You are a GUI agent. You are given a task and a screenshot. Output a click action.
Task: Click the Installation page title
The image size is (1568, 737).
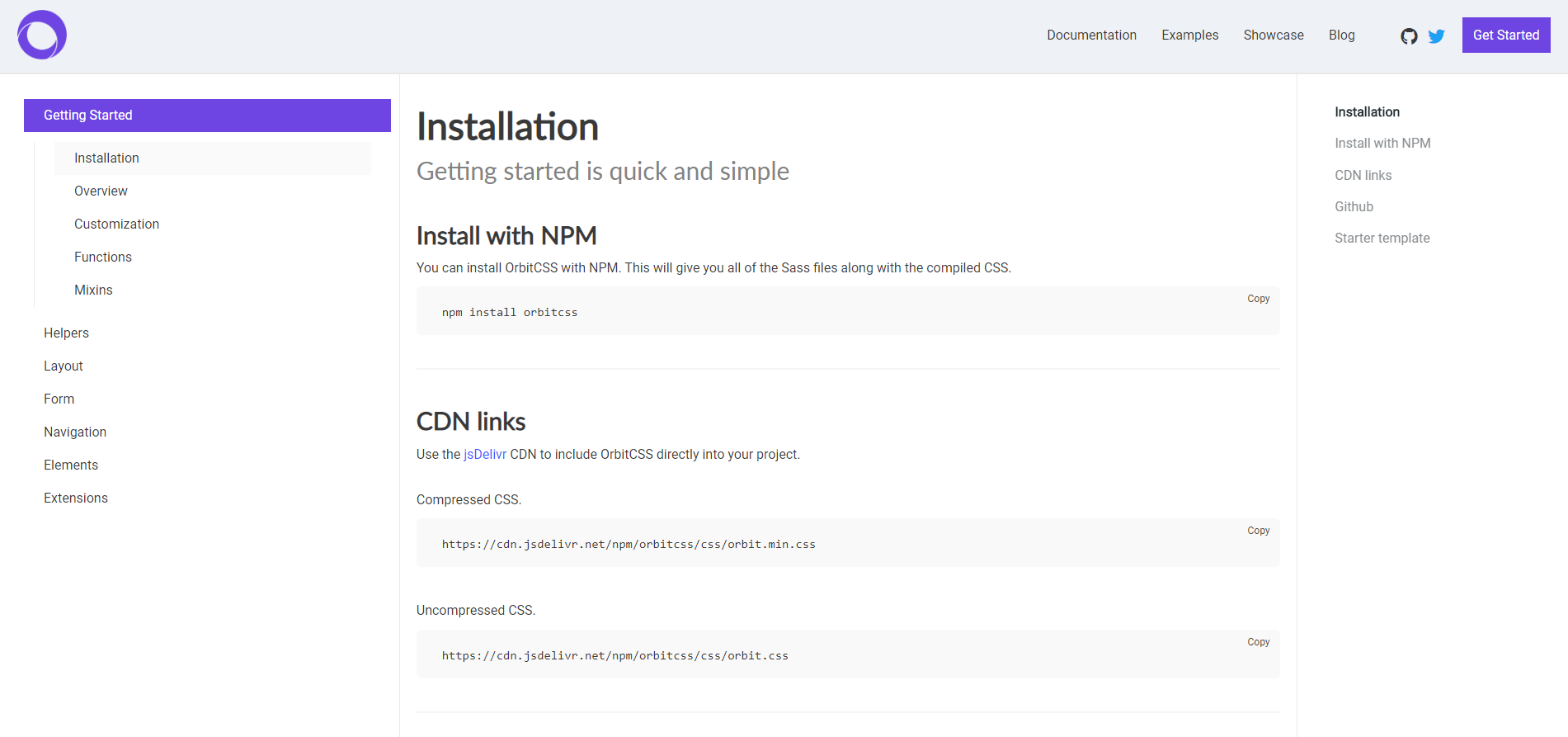507,127
